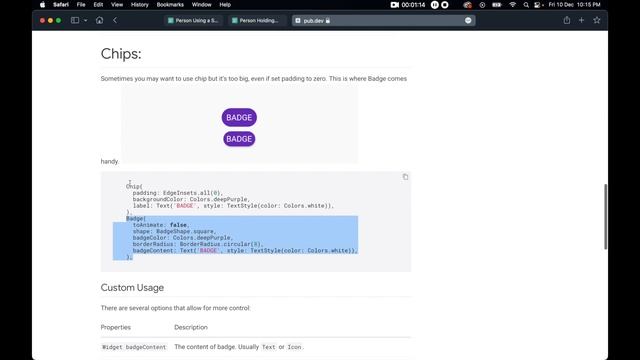The width and height of the screenshot is (640, 360).
Task: Go to the Safari home page
Action: (99, 20)
